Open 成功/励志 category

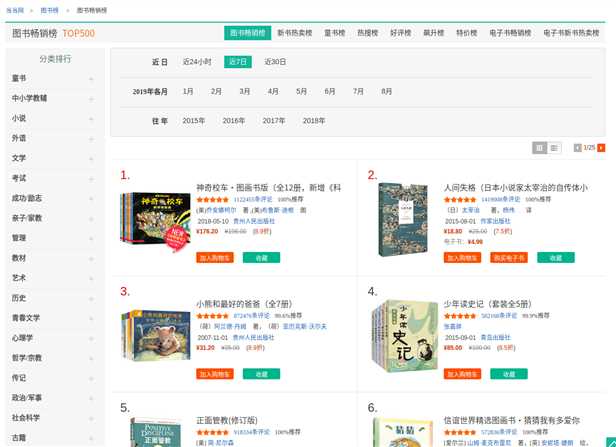click(27, 198)
